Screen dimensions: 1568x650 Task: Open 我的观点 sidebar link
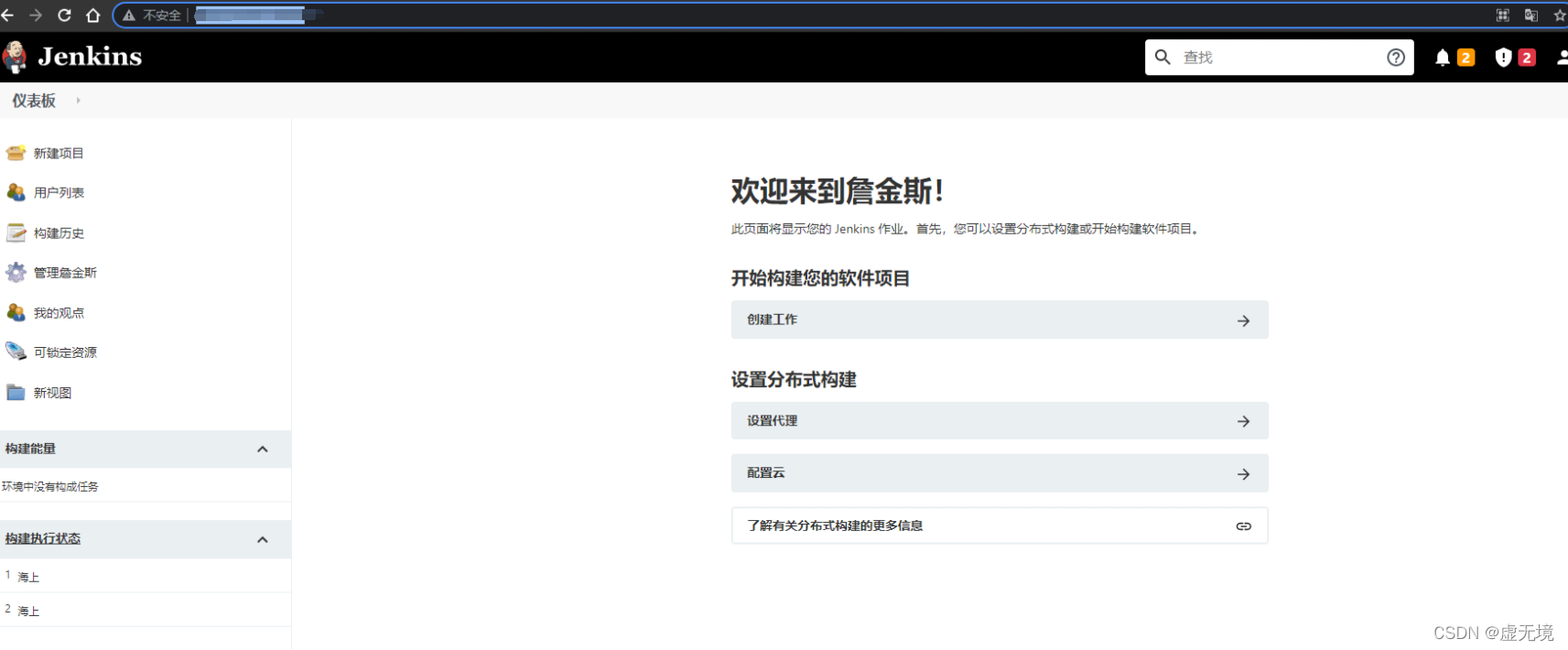(59, 313)
